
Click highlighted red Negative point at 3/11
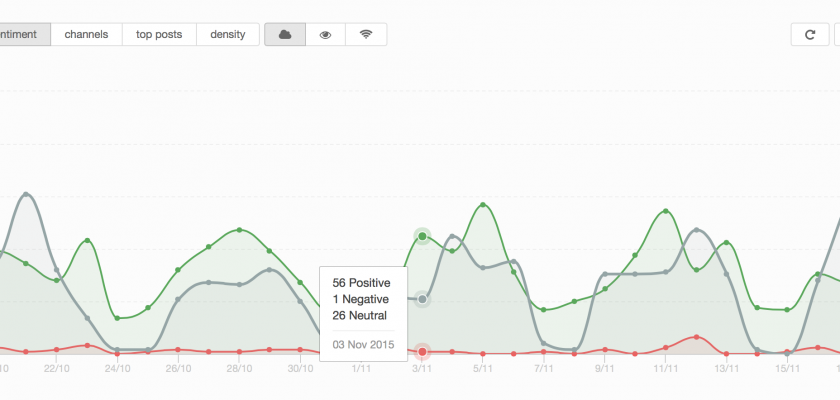[422, 352]
